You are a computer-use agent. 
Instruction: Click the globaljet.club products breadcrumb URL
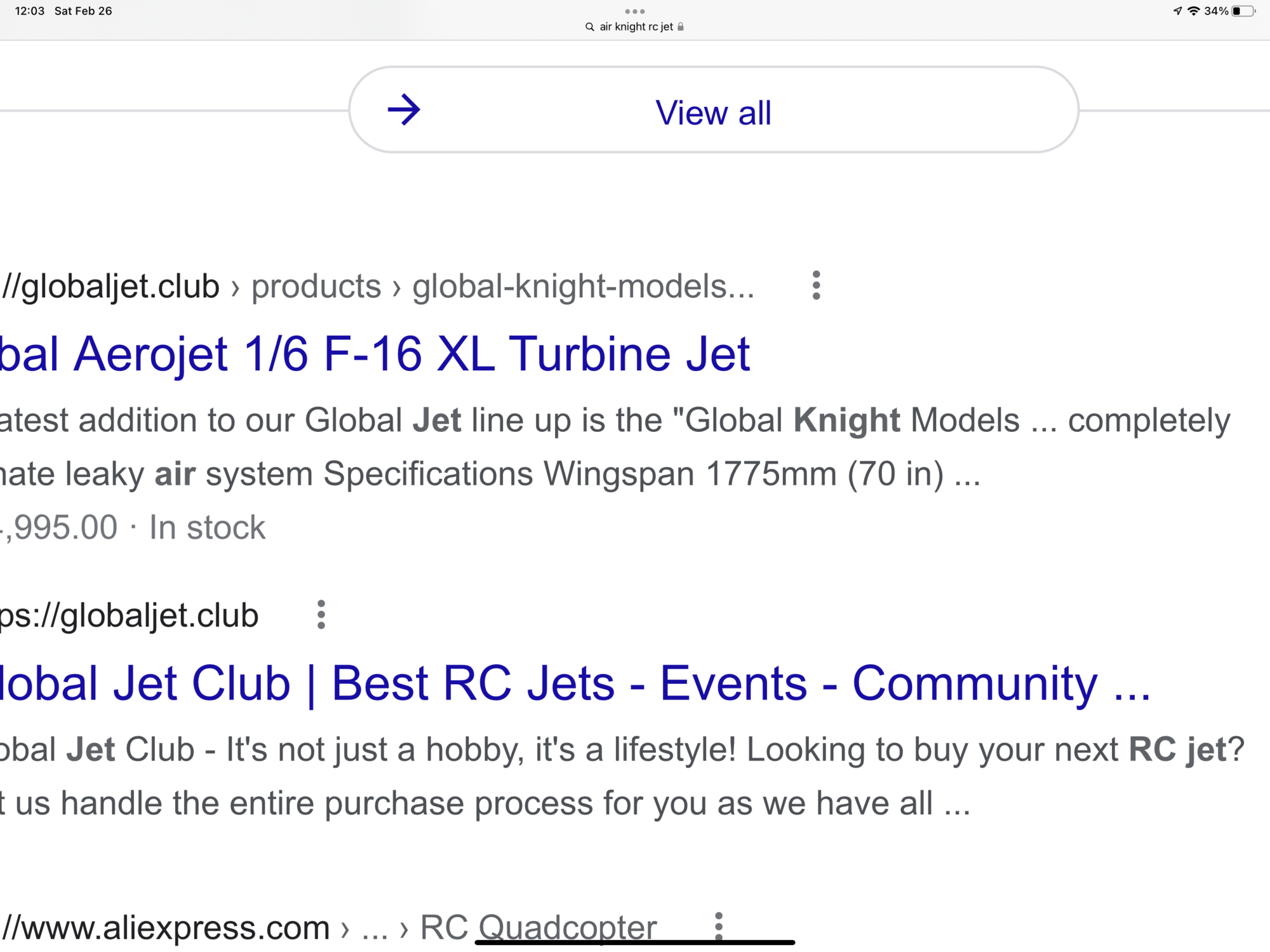[x=378, y=286]
